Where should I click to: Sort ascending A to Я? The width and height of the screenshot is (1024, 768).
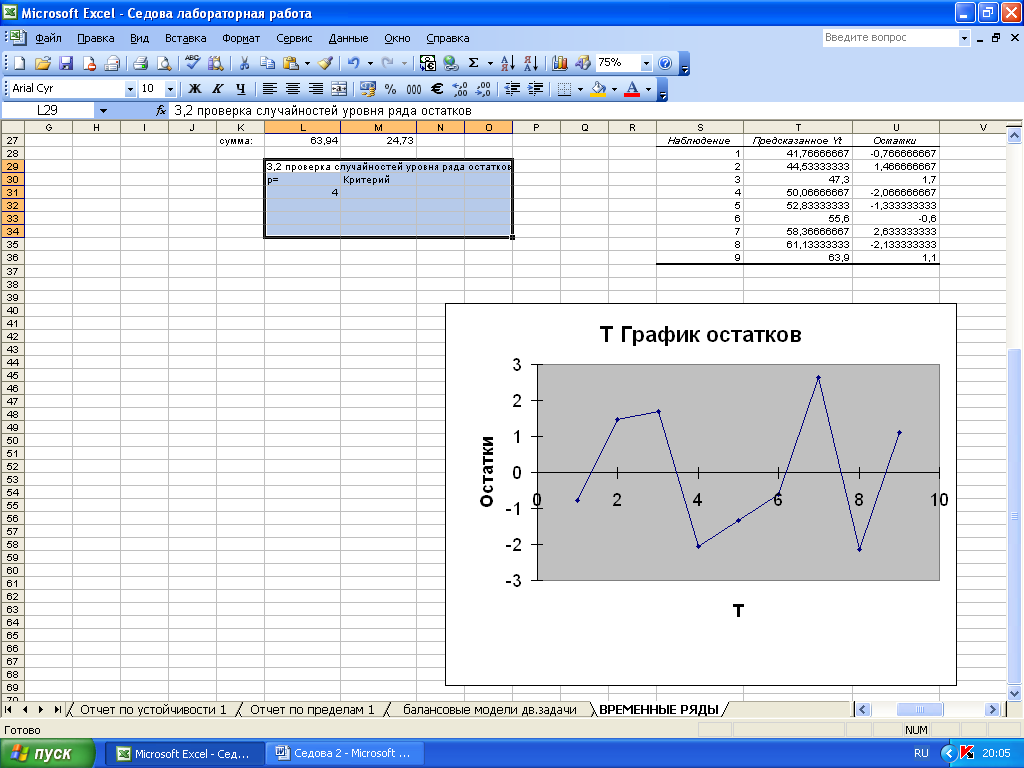[508, 63]
